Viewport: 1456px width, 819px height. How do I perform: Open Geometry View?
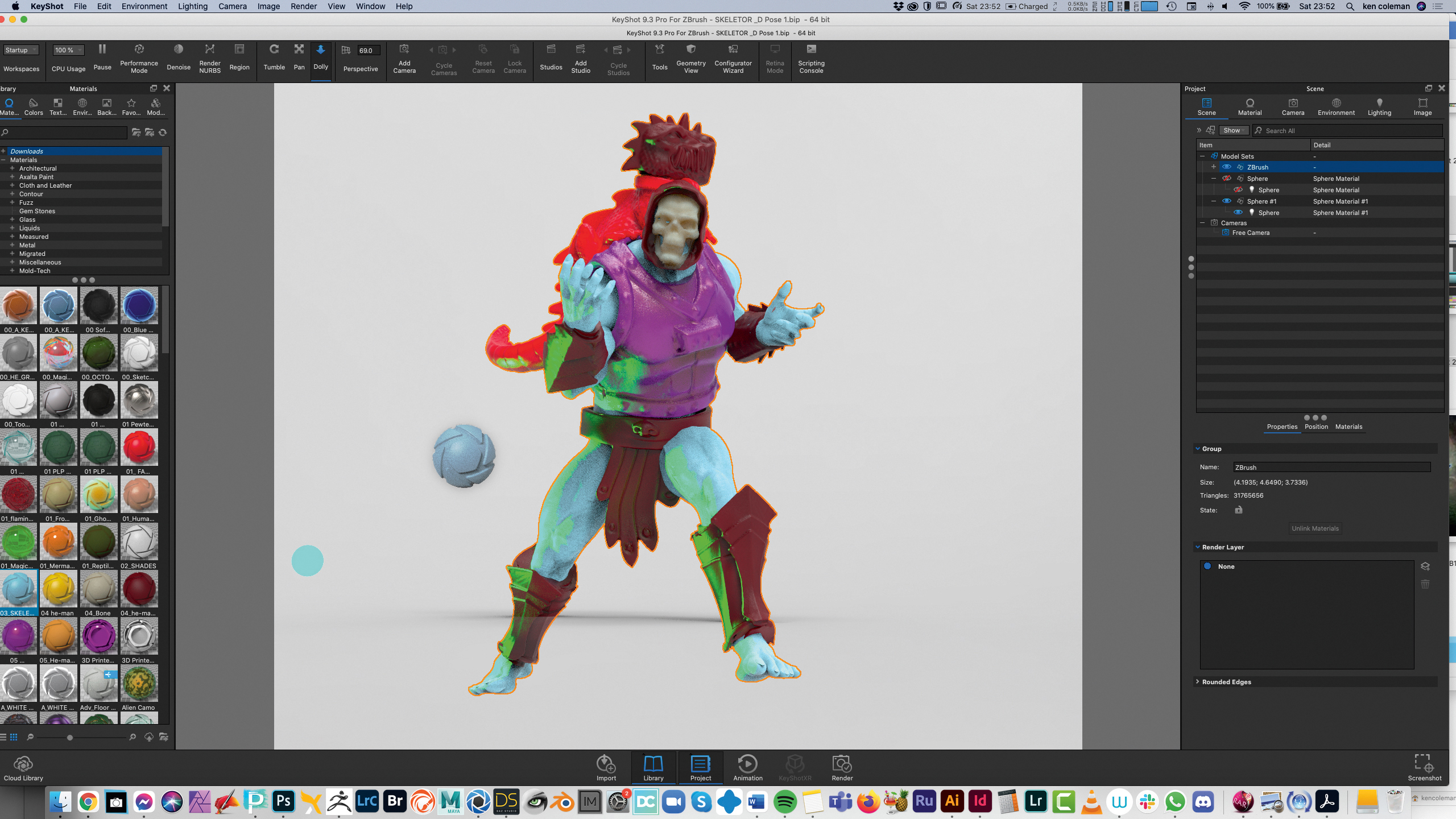tap(691, 59)
